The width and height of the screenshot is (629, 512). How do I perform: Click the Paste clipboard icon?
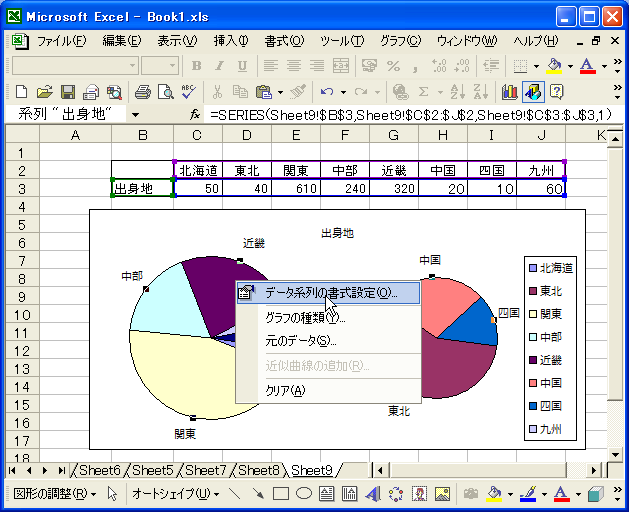coord(264,92)
